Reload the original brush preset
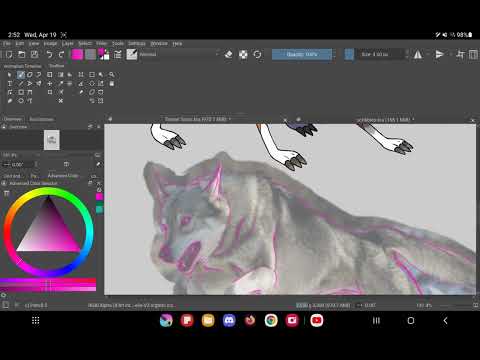 tap(257, 54)
